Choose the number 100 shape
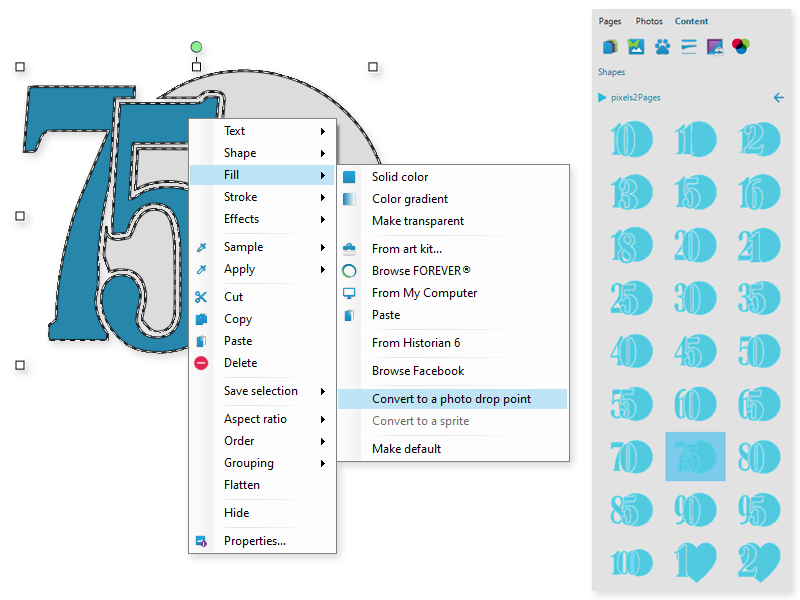The image size is (800, 600). click(632, 563)
